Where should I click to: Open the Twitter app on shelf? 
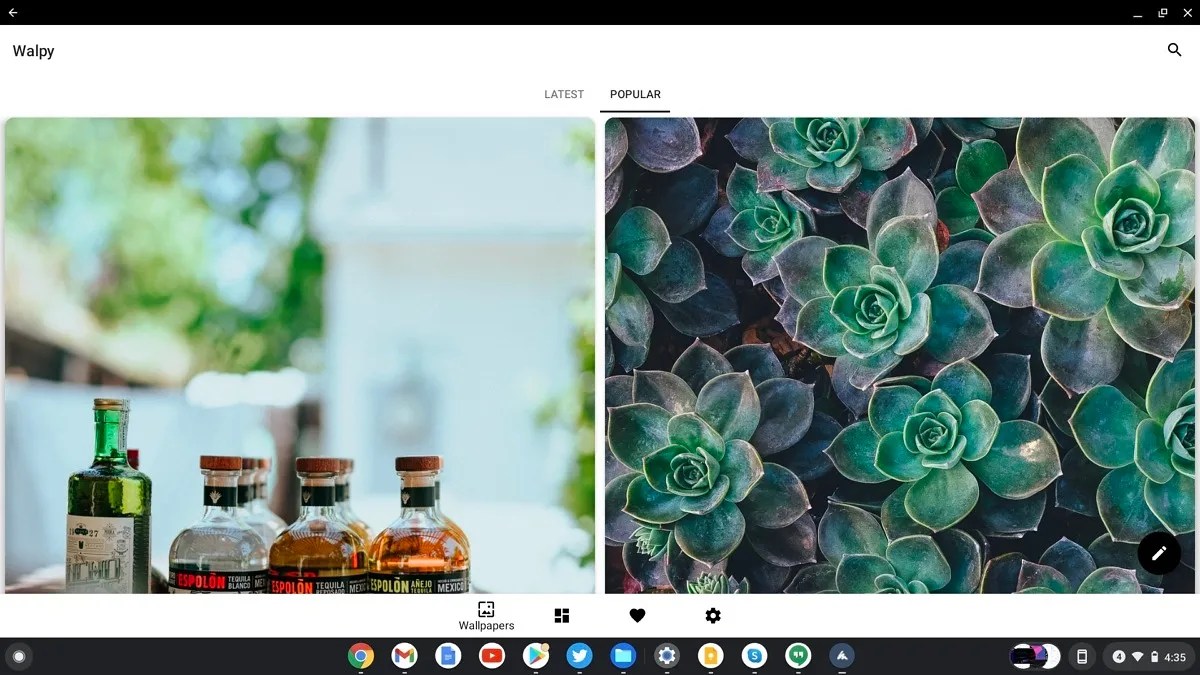[x=580, y=656]
